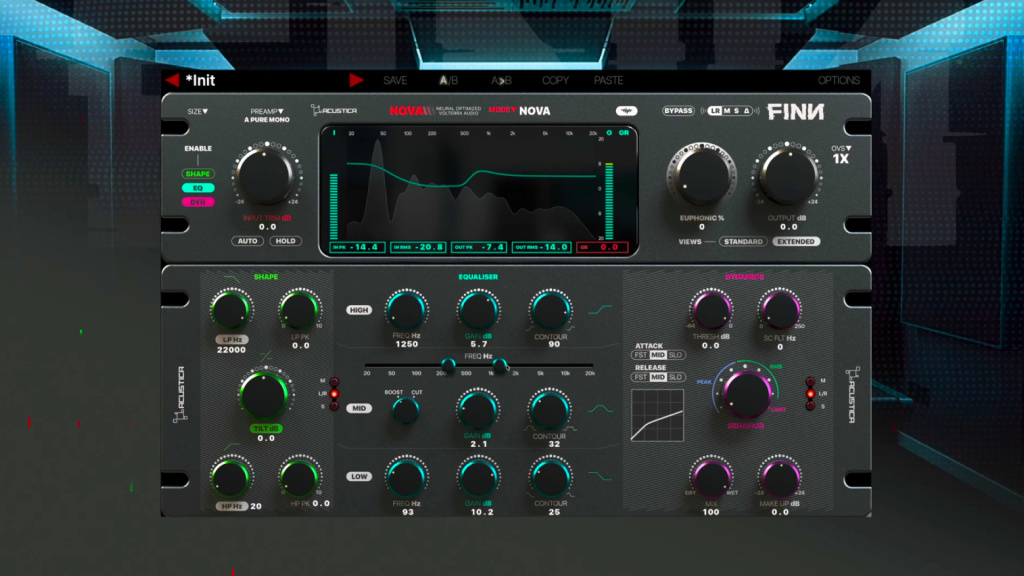The image size is (1024, 576).
Task: Click the high-pass filter curve icon
Action: (x=232, y=447)
